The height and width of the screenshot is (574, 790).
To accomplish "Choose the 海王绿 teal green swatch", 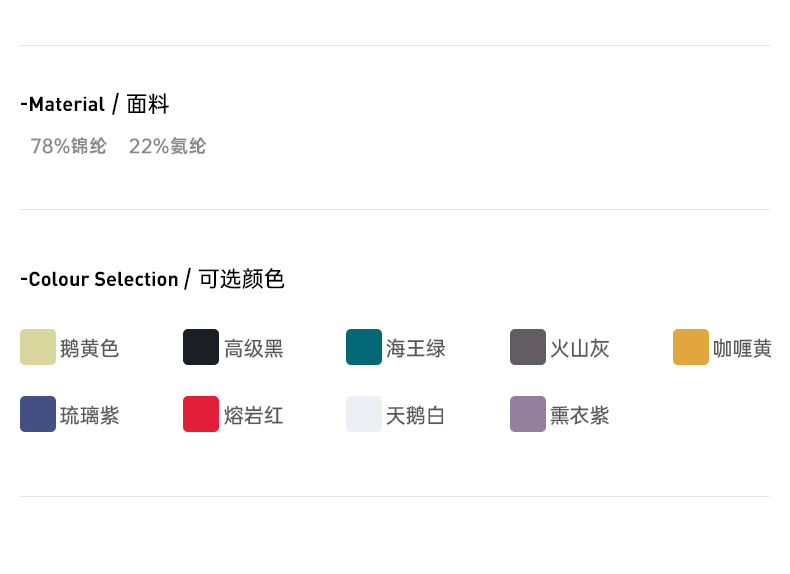I will [x=364, y=347].
